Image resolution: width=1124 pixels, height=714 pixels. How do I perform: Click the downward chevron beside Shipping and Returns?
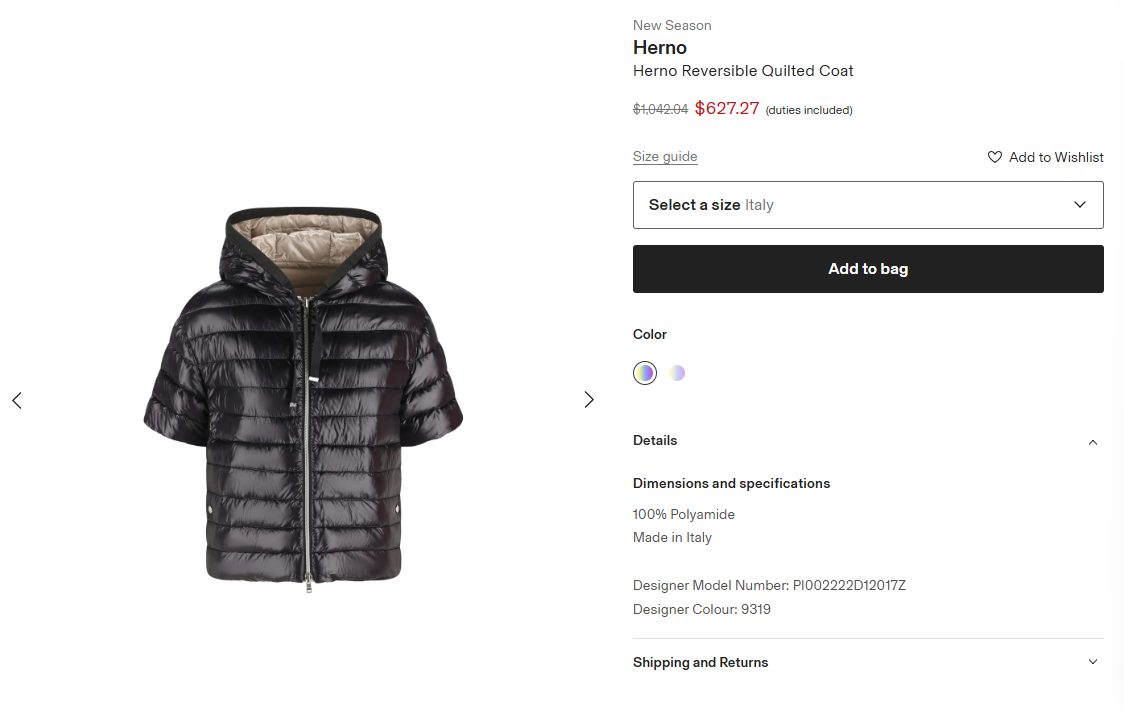[x=1092, y=661]
